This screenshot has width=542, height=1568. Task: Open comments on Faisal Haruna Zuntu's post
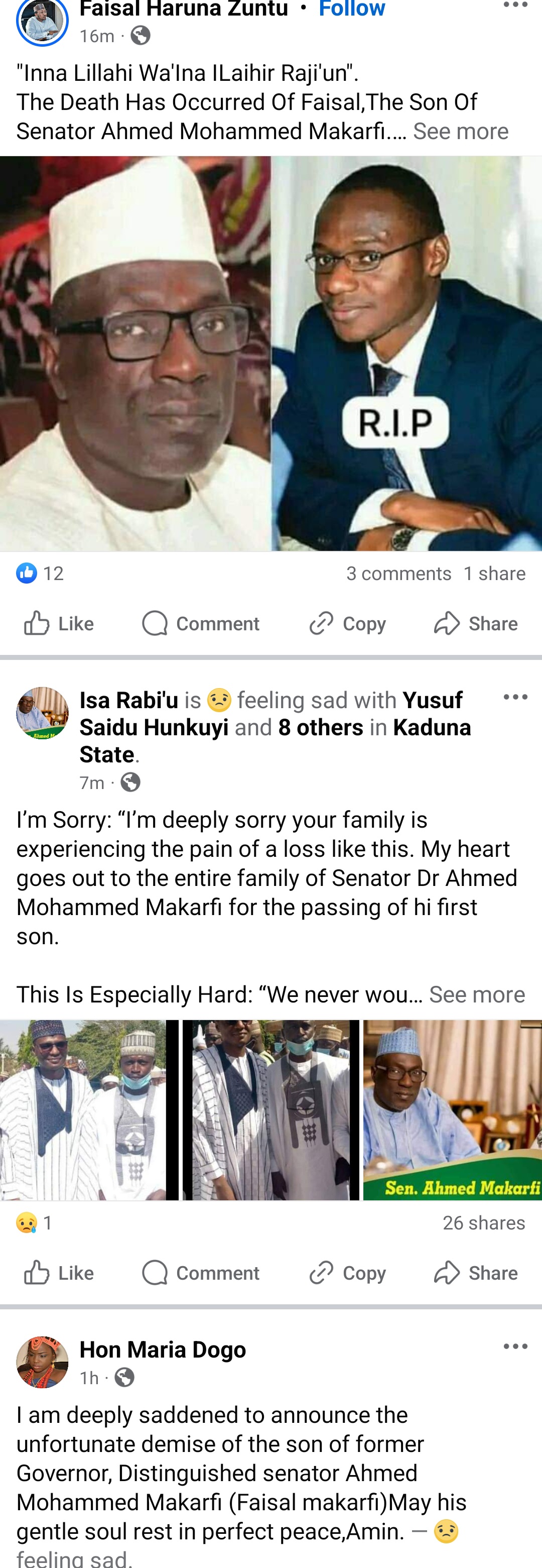tap(201, 623)
